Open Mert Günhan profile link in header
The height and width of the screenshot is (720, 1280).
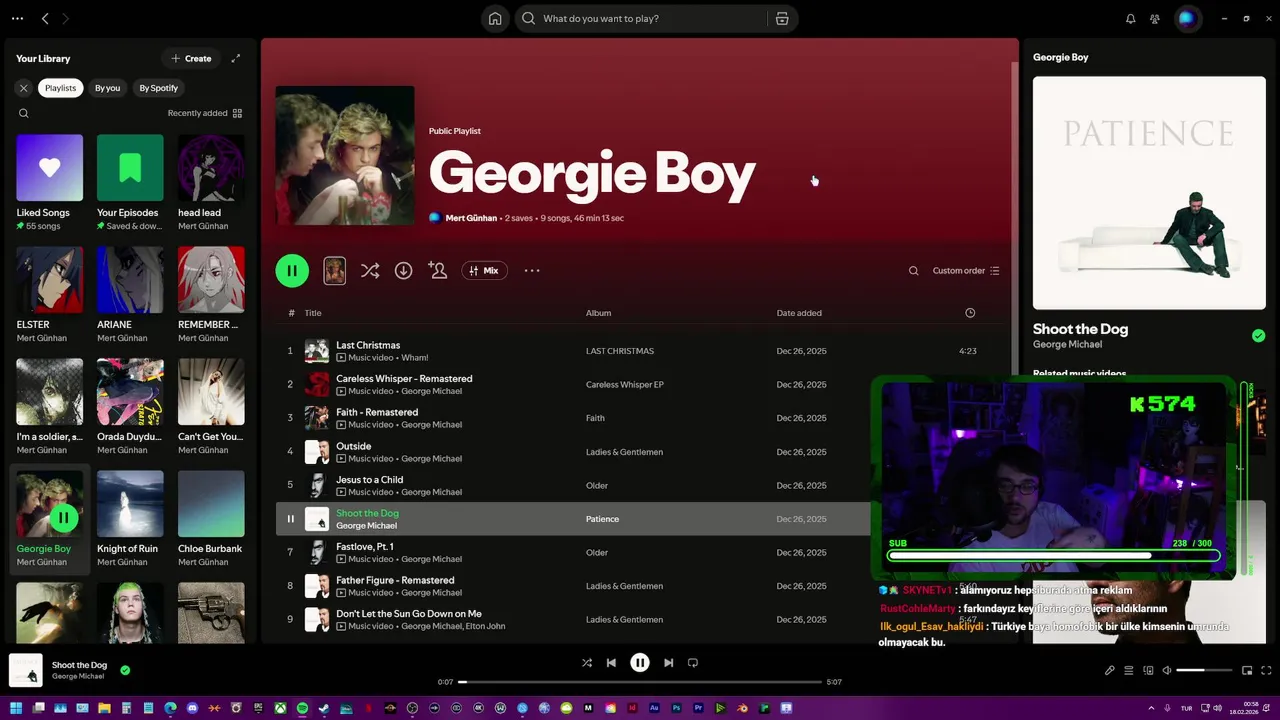pyautogui.click(x=470, y=218)
